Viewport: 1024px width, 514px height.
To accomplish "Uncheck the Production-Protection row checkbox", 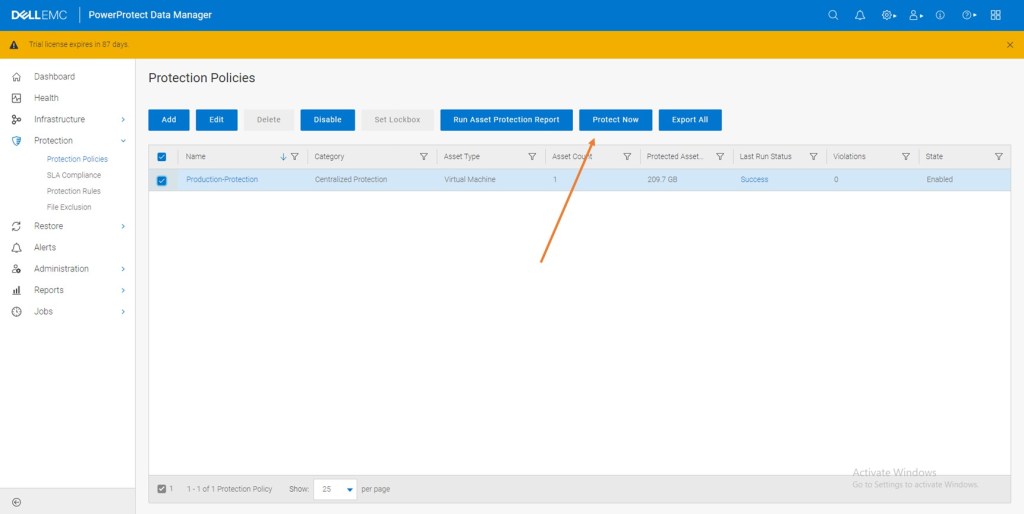I will pos(162,180).
